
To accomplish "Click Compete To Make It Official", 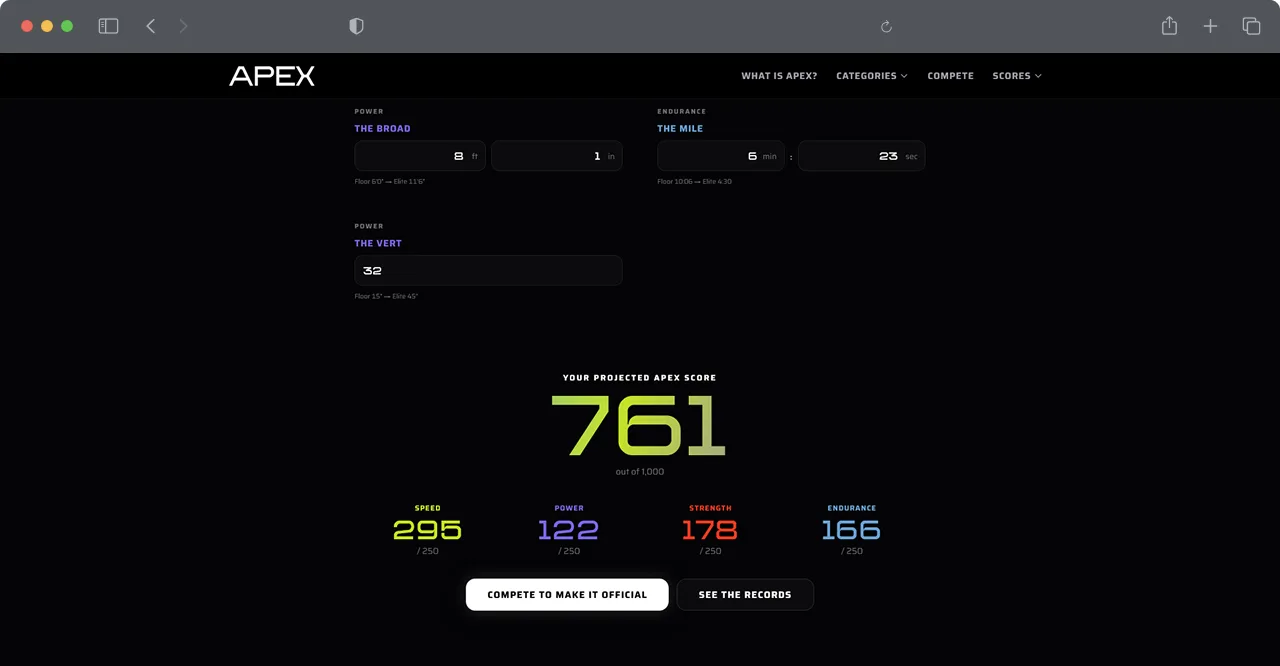I will coord(567,594).
